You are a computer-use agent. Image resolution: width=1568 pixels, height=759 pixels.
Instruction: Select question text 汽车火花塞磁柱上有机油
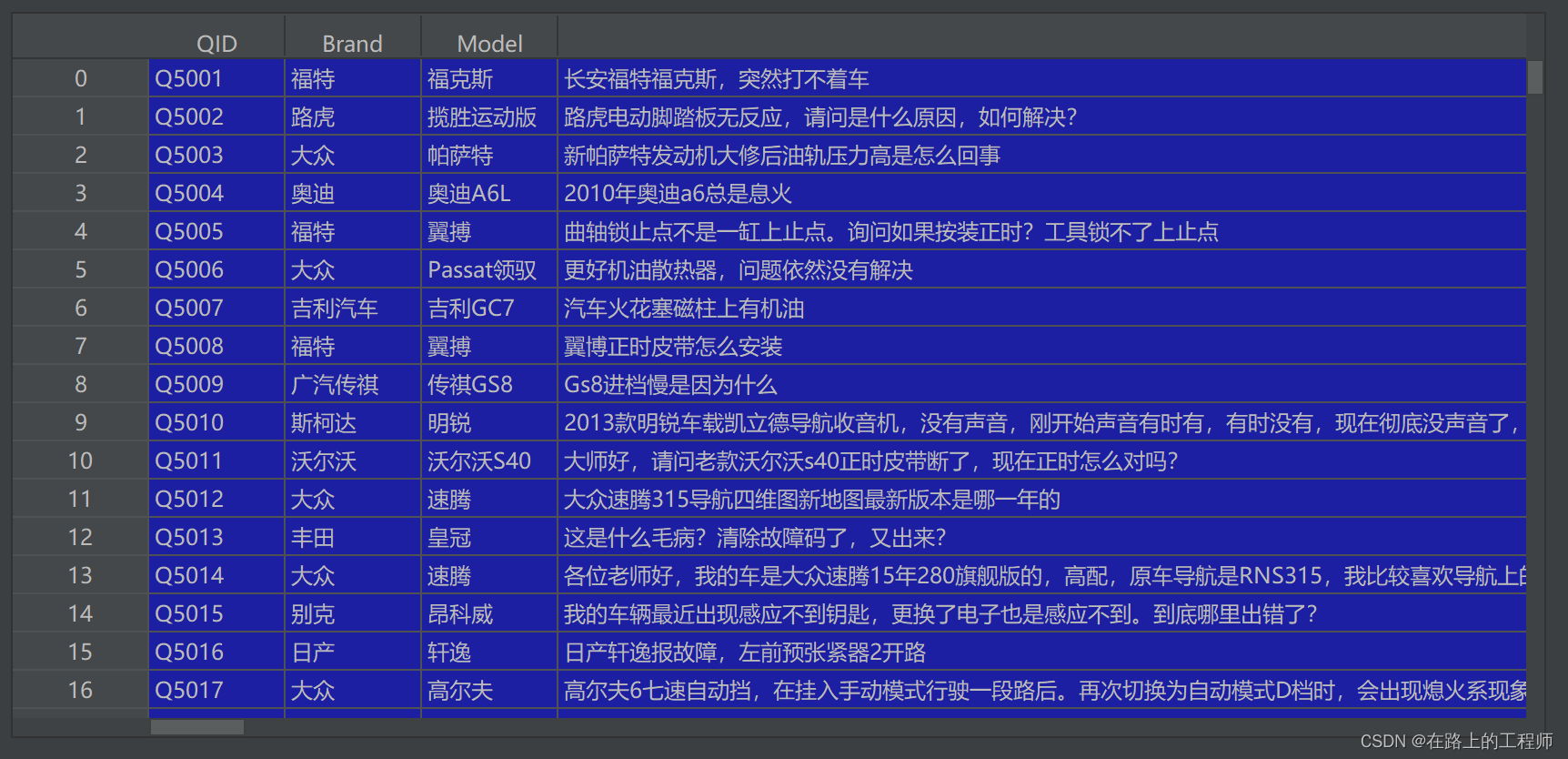coord(684,309)
